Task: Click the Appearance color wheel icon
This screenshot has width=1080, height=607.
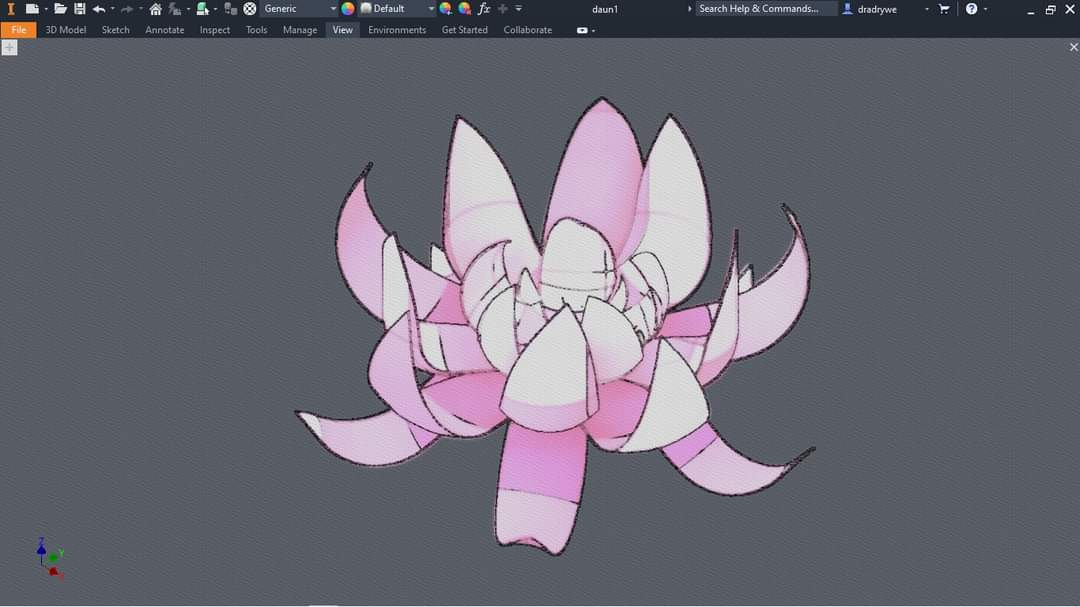Action: click(x=348, y=9)
